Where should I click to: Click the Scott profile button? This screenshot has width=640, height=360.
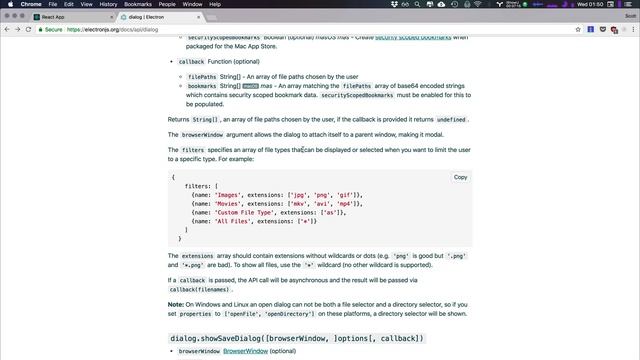pyautogui.click(x=630, y=16)
